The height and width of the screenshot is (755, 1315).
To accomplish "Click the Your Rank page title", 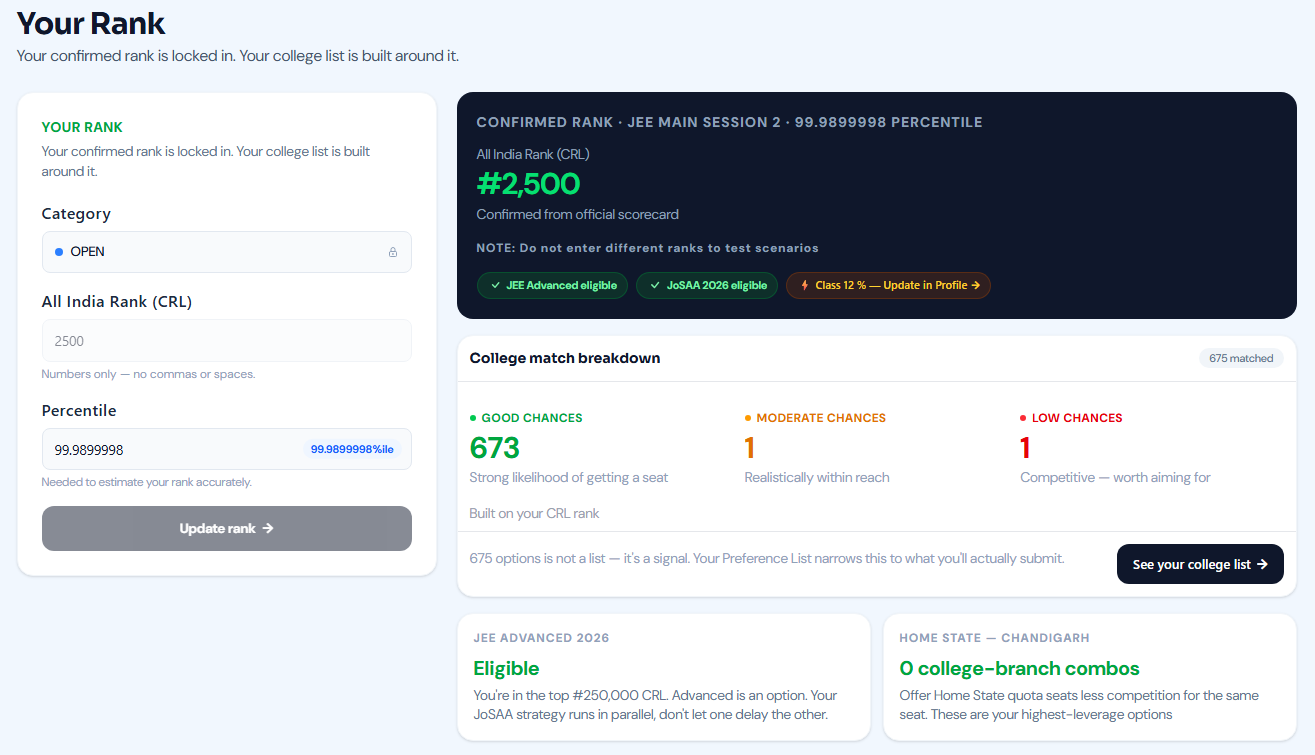I will [91, 22].
